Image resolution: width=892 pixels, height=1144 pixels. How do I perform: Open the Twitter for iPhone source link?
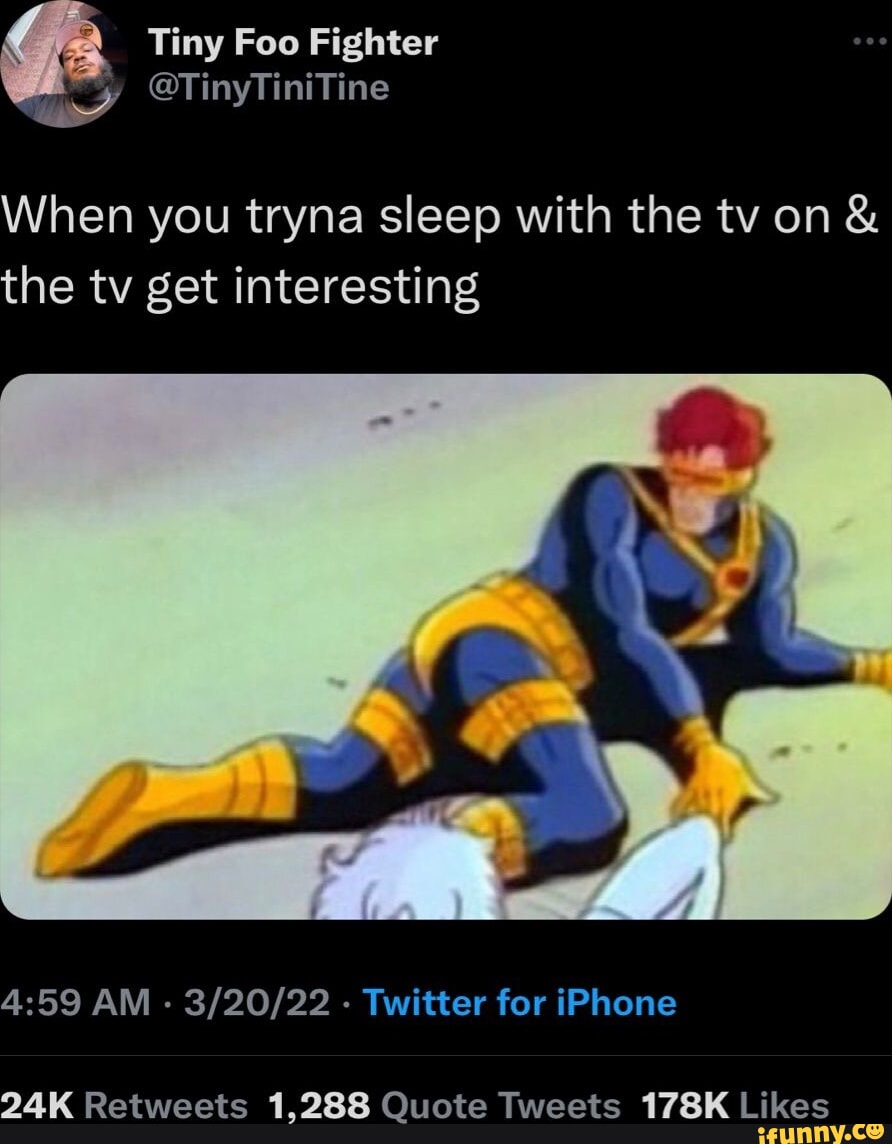click(x=519, y=1002)
